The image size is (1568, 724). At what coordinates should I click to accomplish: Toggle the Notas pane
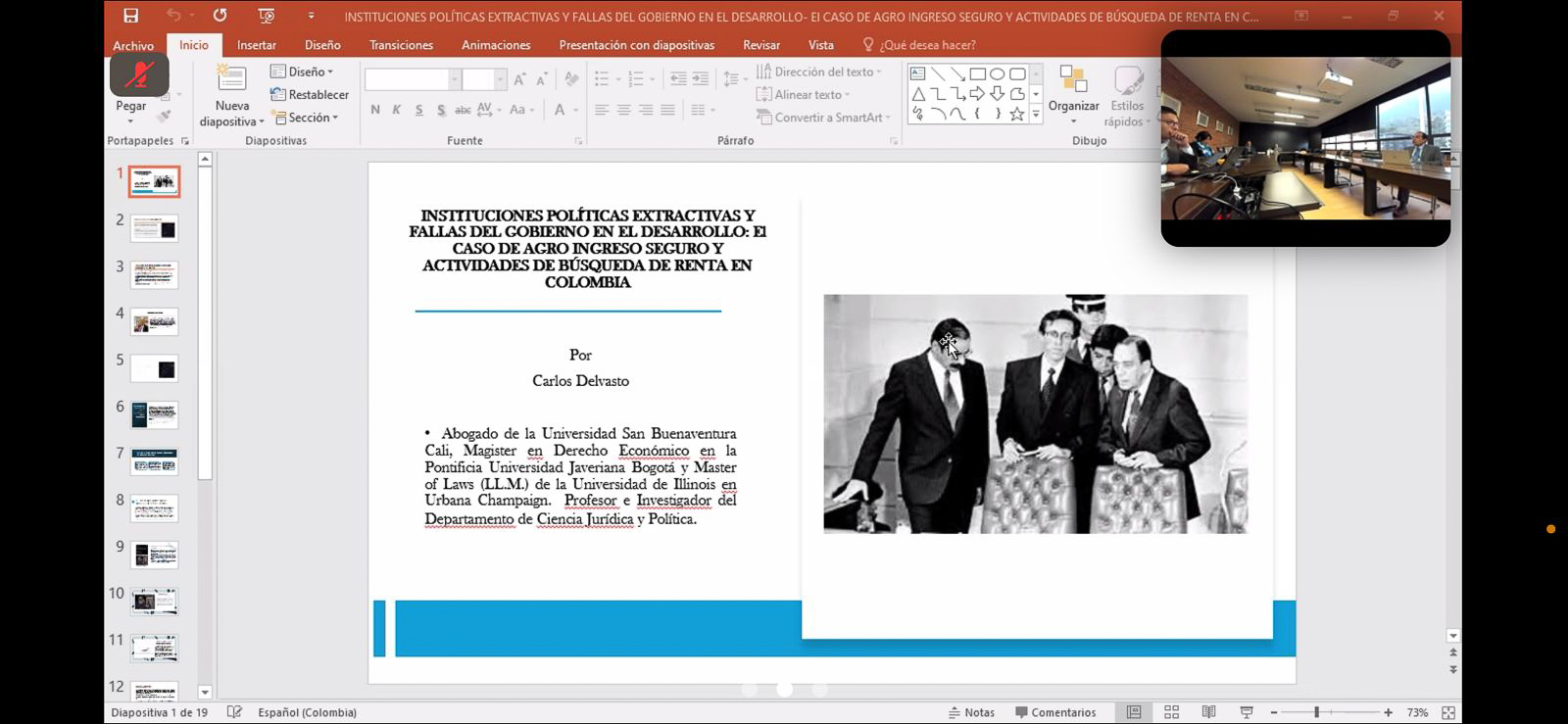970,712
